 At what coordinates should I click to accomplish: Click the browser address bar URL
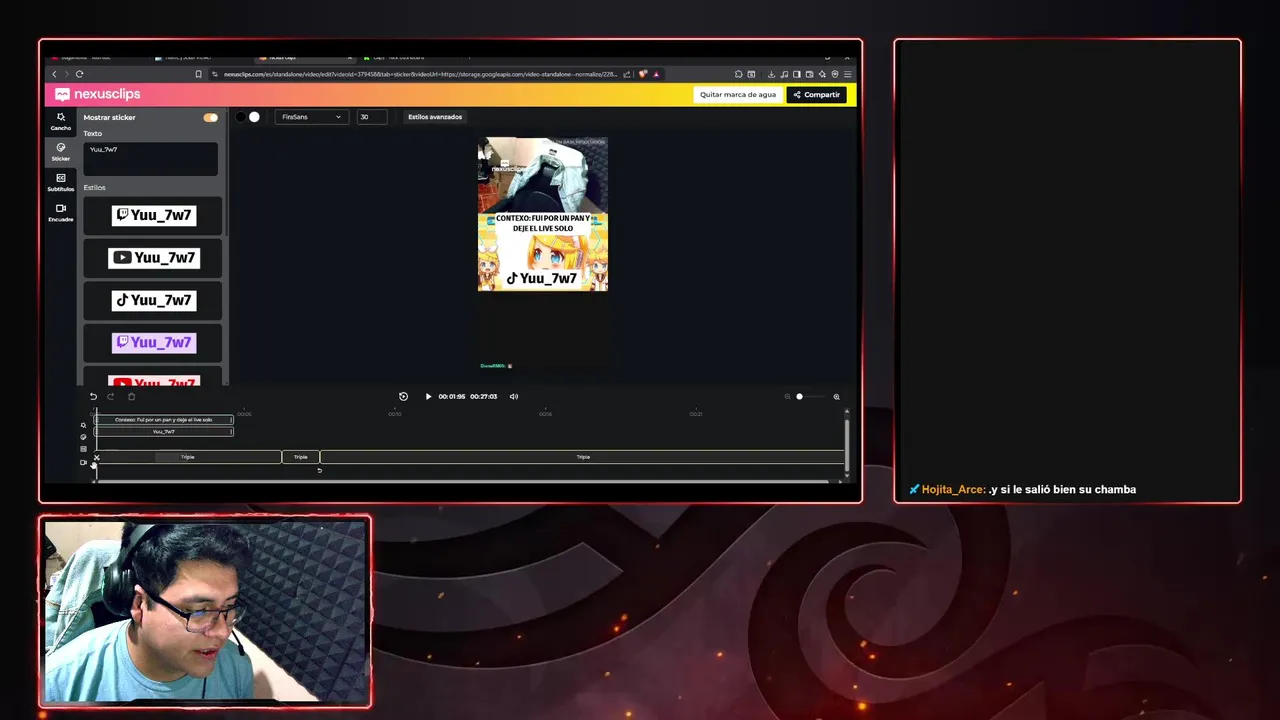click(x=420, y=74)
